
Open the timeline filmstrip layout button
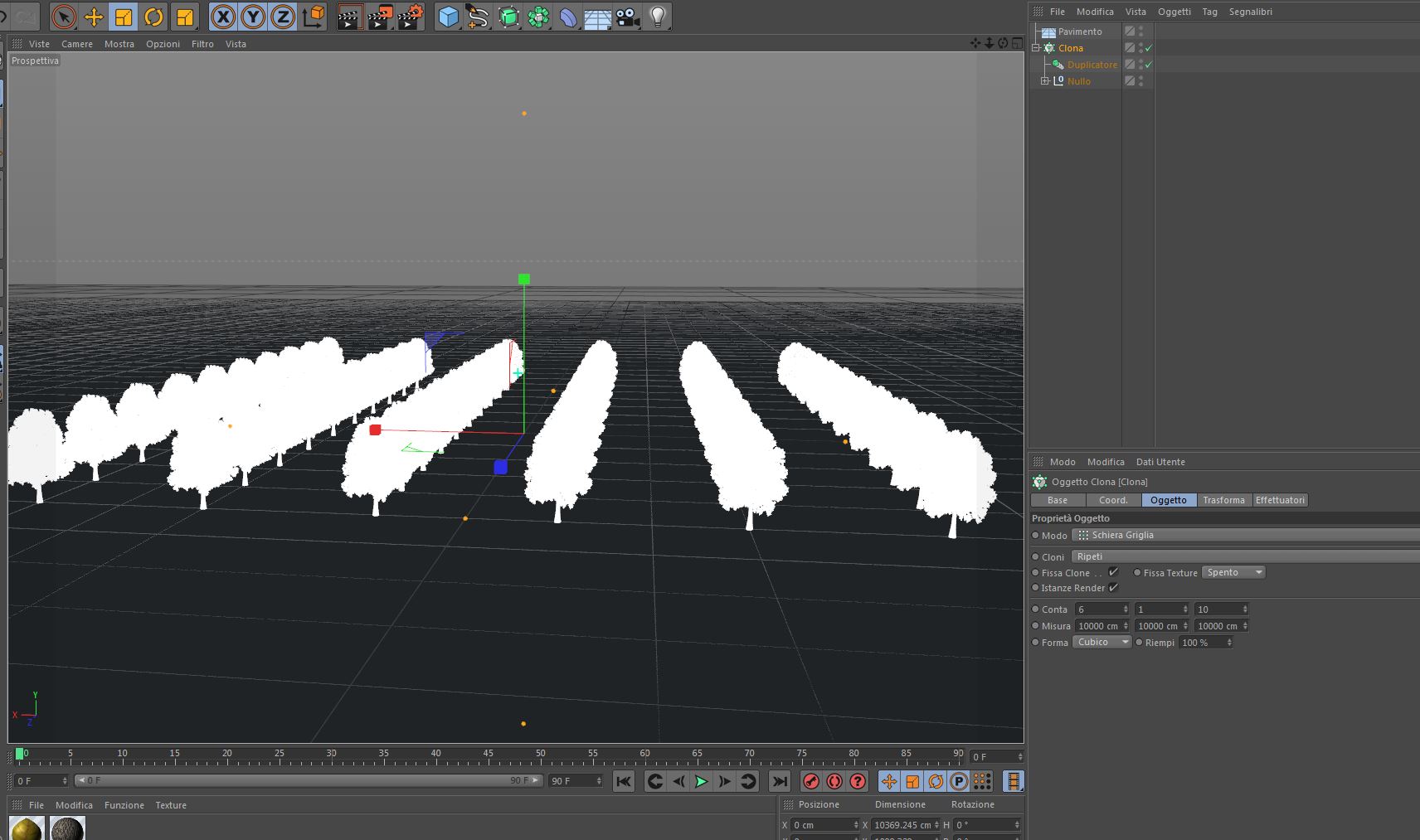1013,781
